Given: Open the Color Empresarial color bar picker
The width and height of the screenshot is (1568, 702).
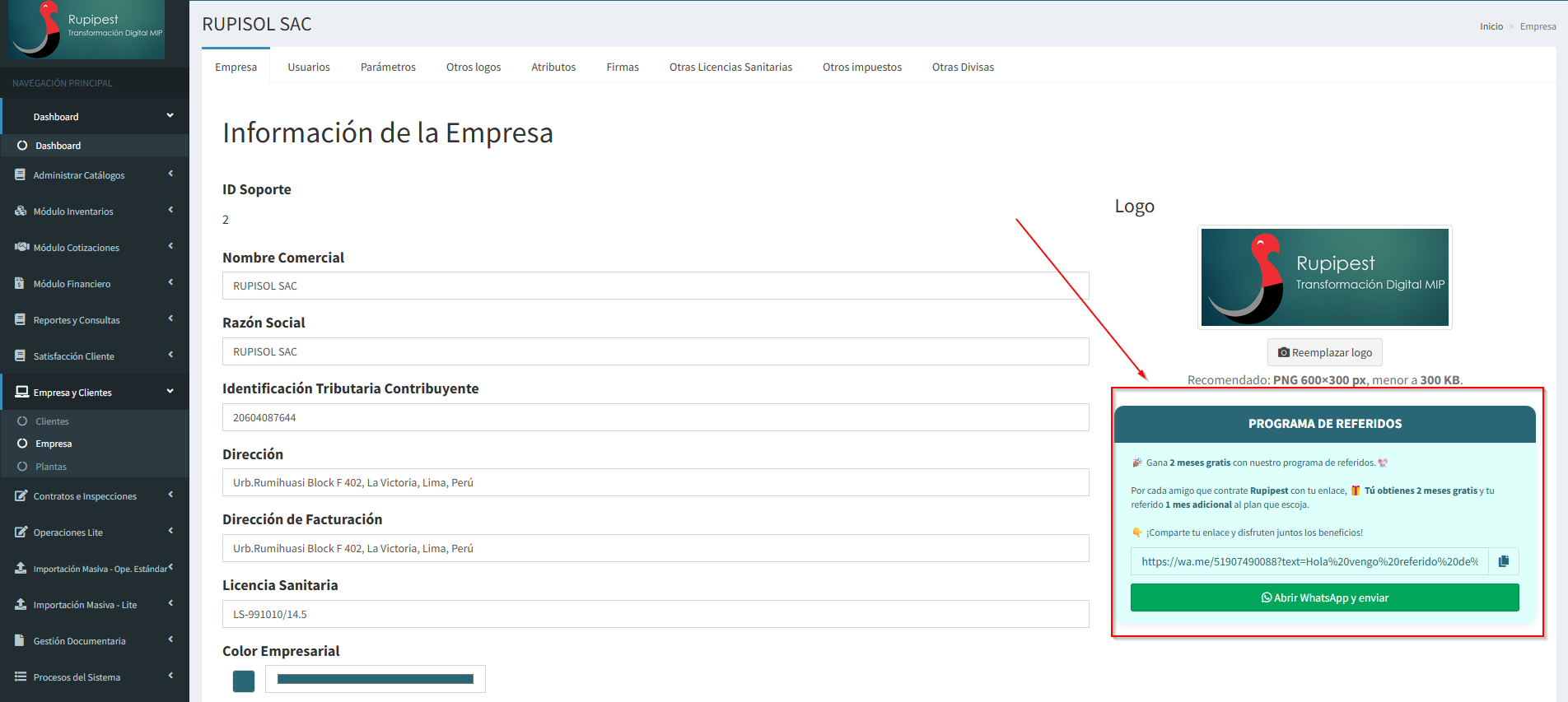Looking at the screenshot, I should click(x=376, y=679).
